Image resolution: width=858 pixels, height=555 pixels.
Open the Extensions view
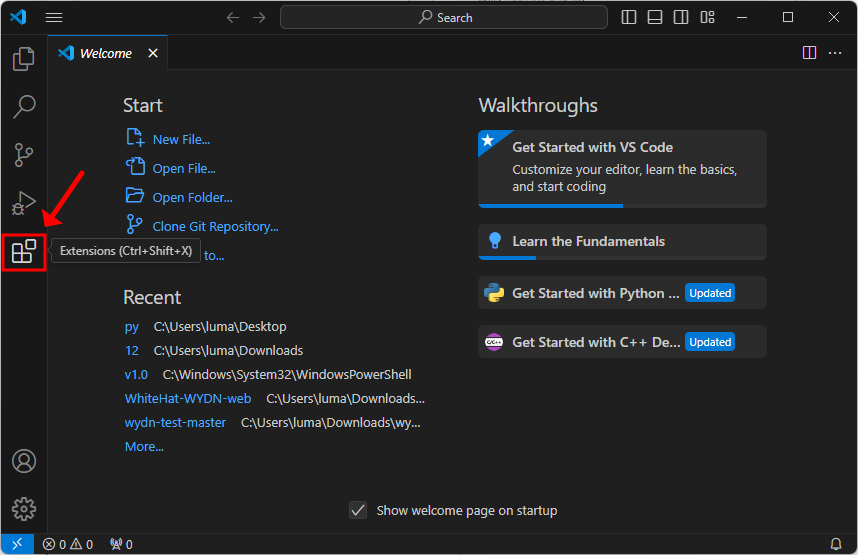24,251
